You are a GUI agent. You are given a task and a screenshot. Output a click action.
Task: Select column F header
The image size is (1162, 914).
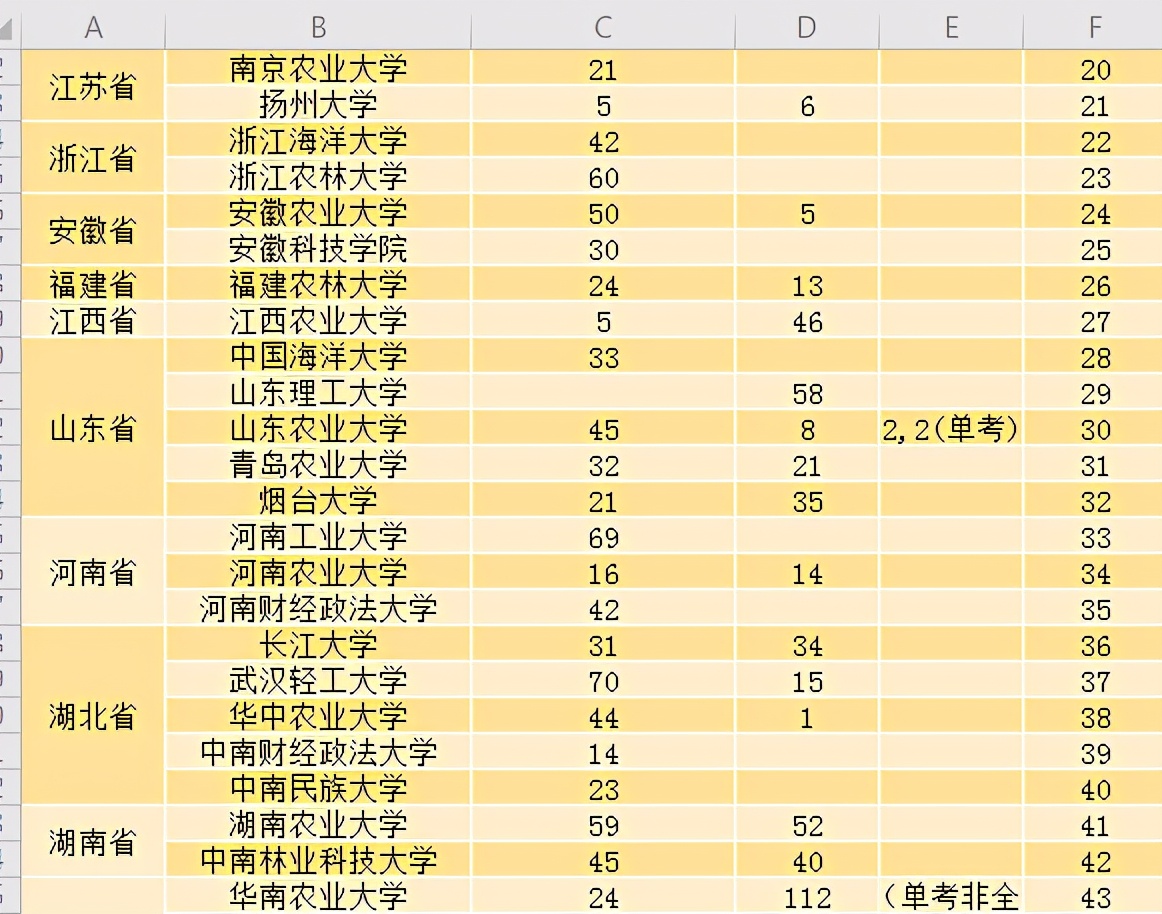coord(1095,28)
